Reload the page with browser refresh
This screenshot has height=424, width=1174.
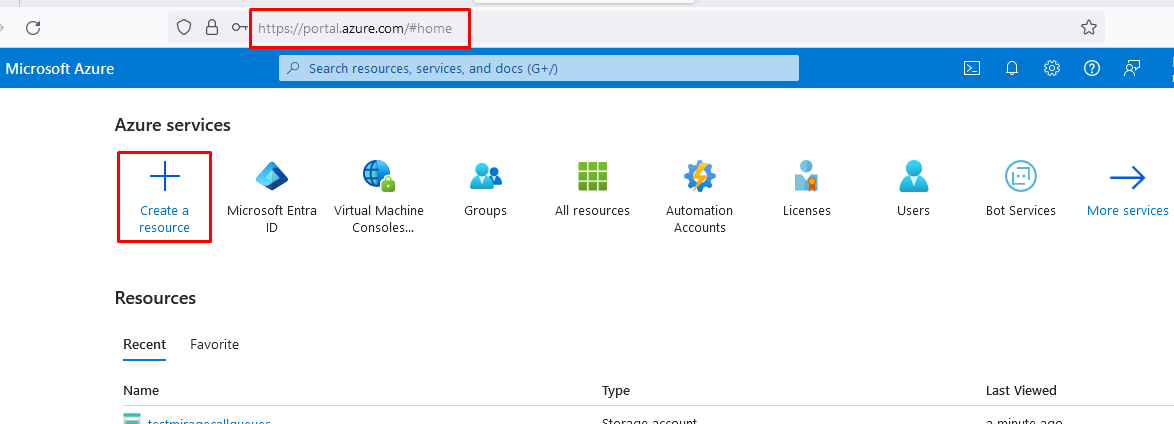point(33,28)
